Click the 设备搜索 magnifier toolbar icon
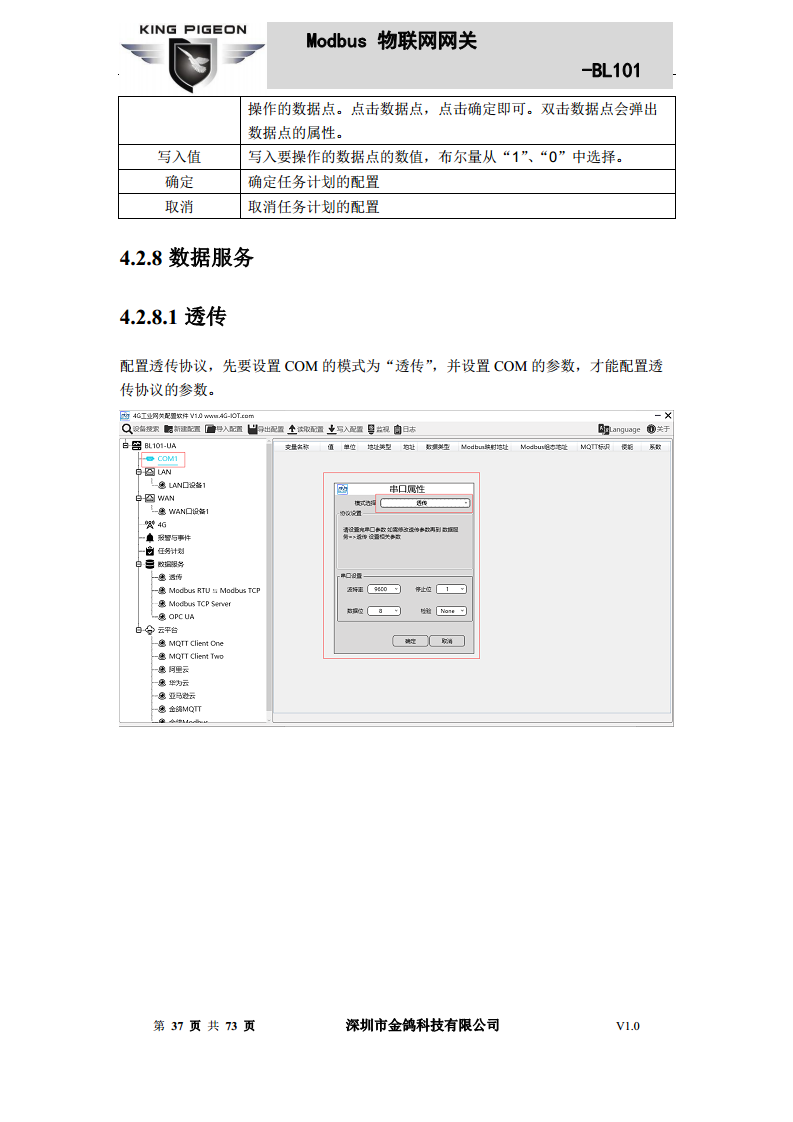This screenshot has height=1122, width=793. pyautogui.click(x=127, y=429)
